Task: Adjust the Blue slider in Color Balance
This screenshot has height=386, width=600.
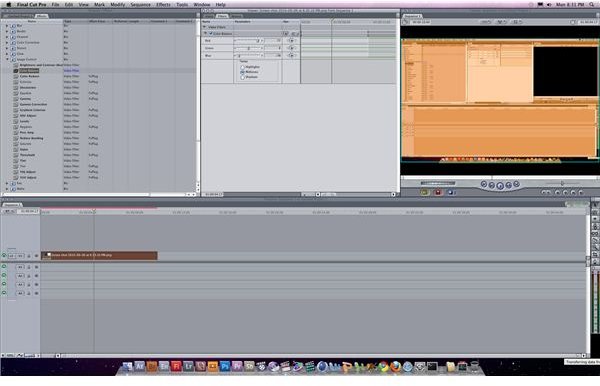Action: point(248,55)
